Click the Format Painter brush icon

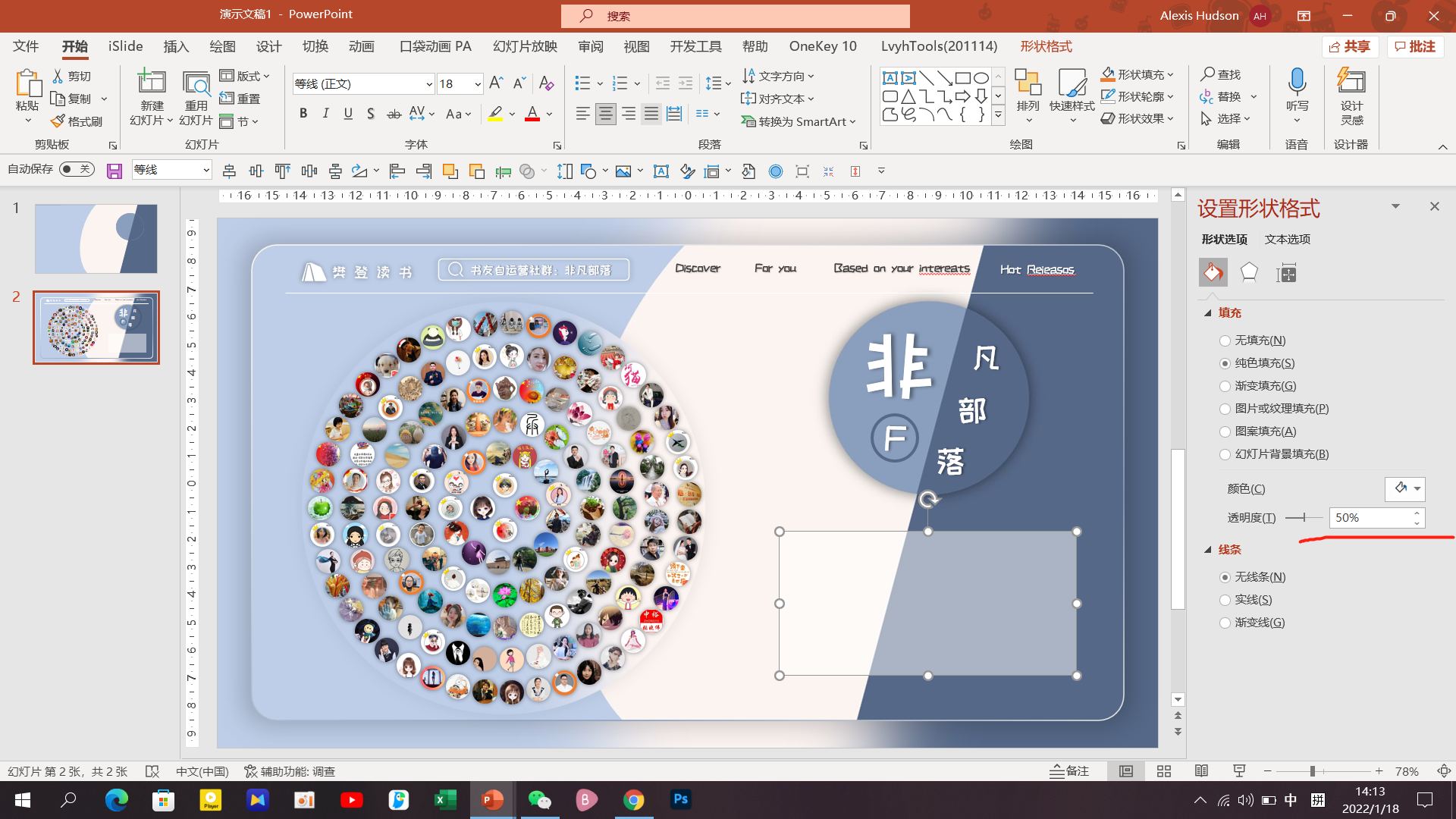click(58, 121)
